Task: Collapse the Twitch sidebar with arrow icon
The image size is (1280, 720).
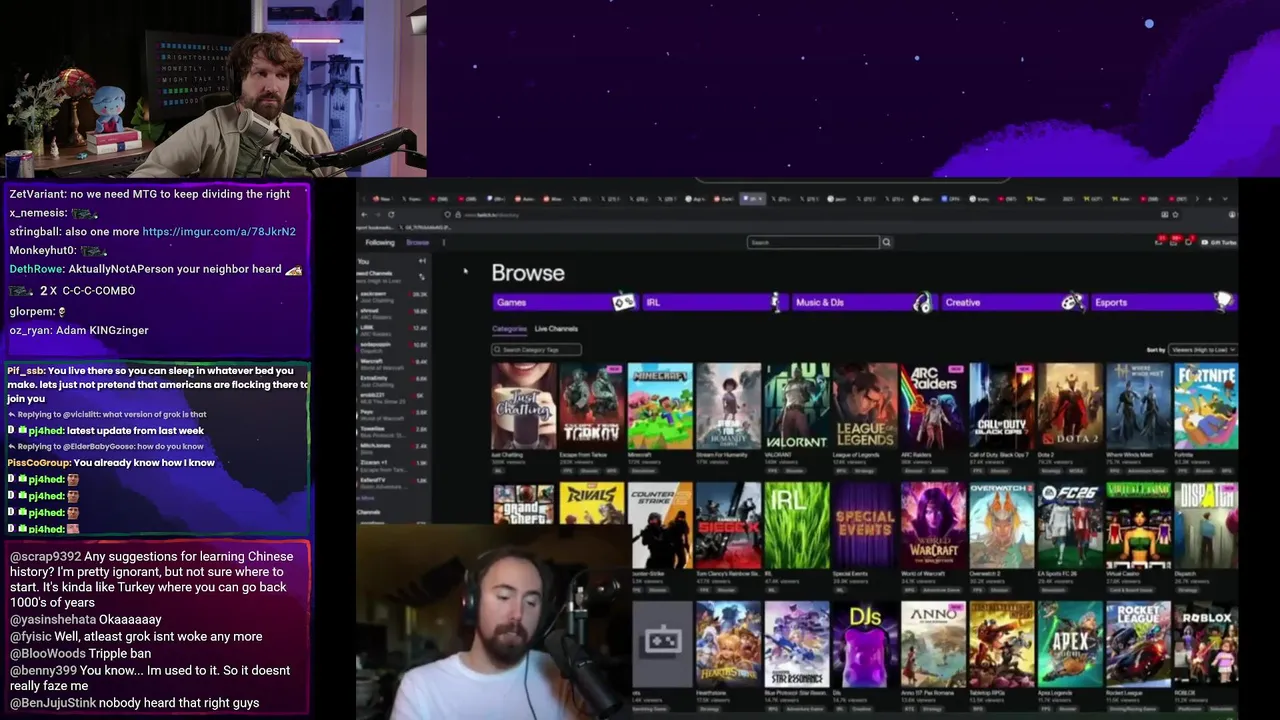Action: pyautogui.click(x=422, y=261)
